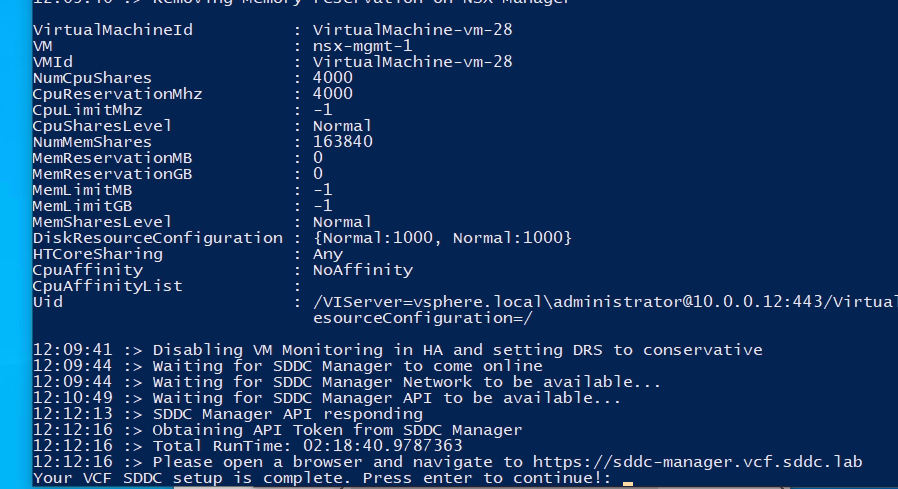The width and height of the screenshot is (898, 489).
Task: Click the https://sddc-manager.vcf.sddc.lab URL
Action: click(x=697, y=462)
